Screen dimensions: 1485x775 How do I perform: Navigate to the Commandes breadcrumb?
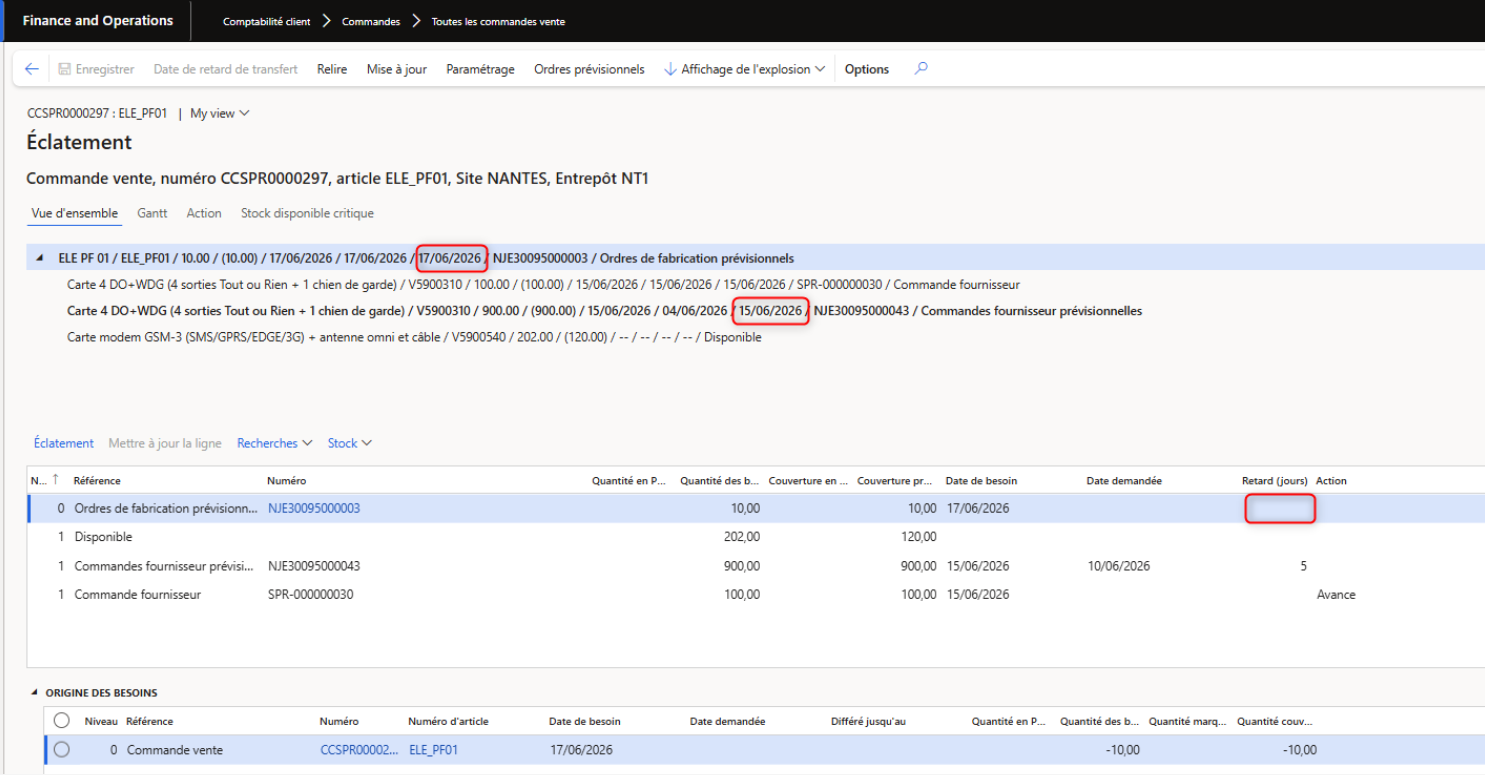pos(371,21)
